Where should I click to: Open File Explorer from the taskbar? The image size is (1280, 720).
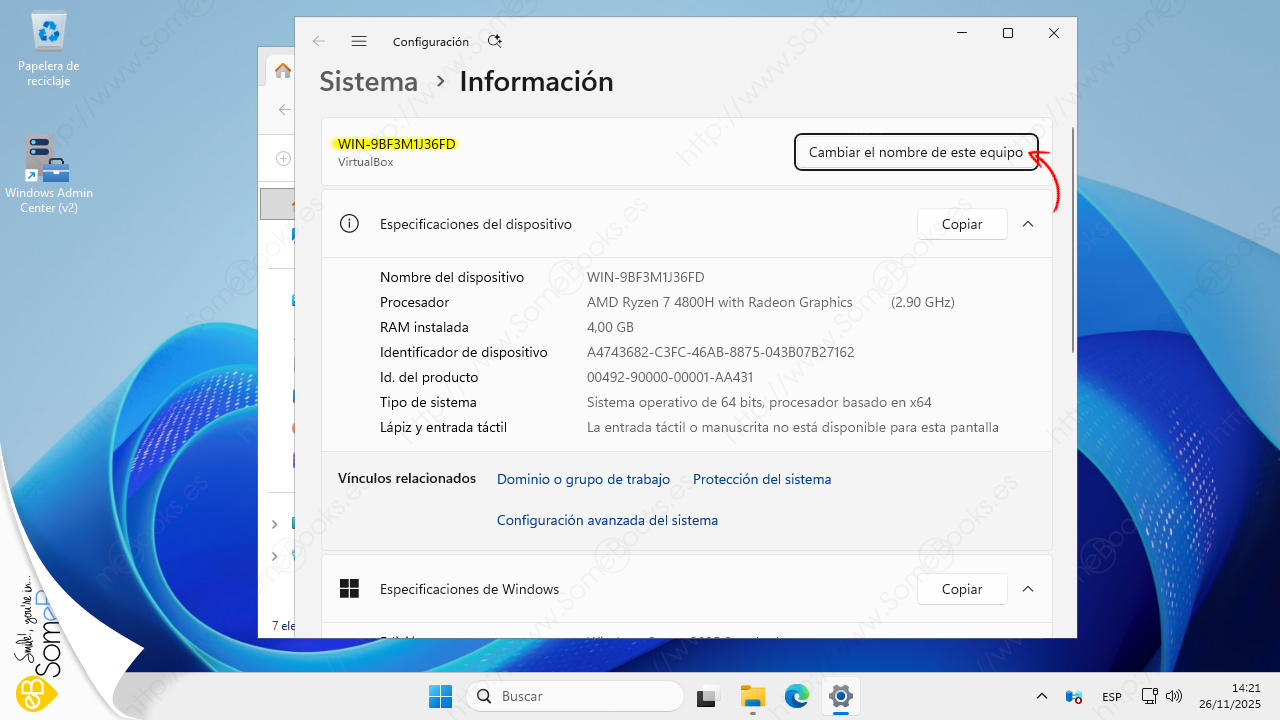coord(752,696)
